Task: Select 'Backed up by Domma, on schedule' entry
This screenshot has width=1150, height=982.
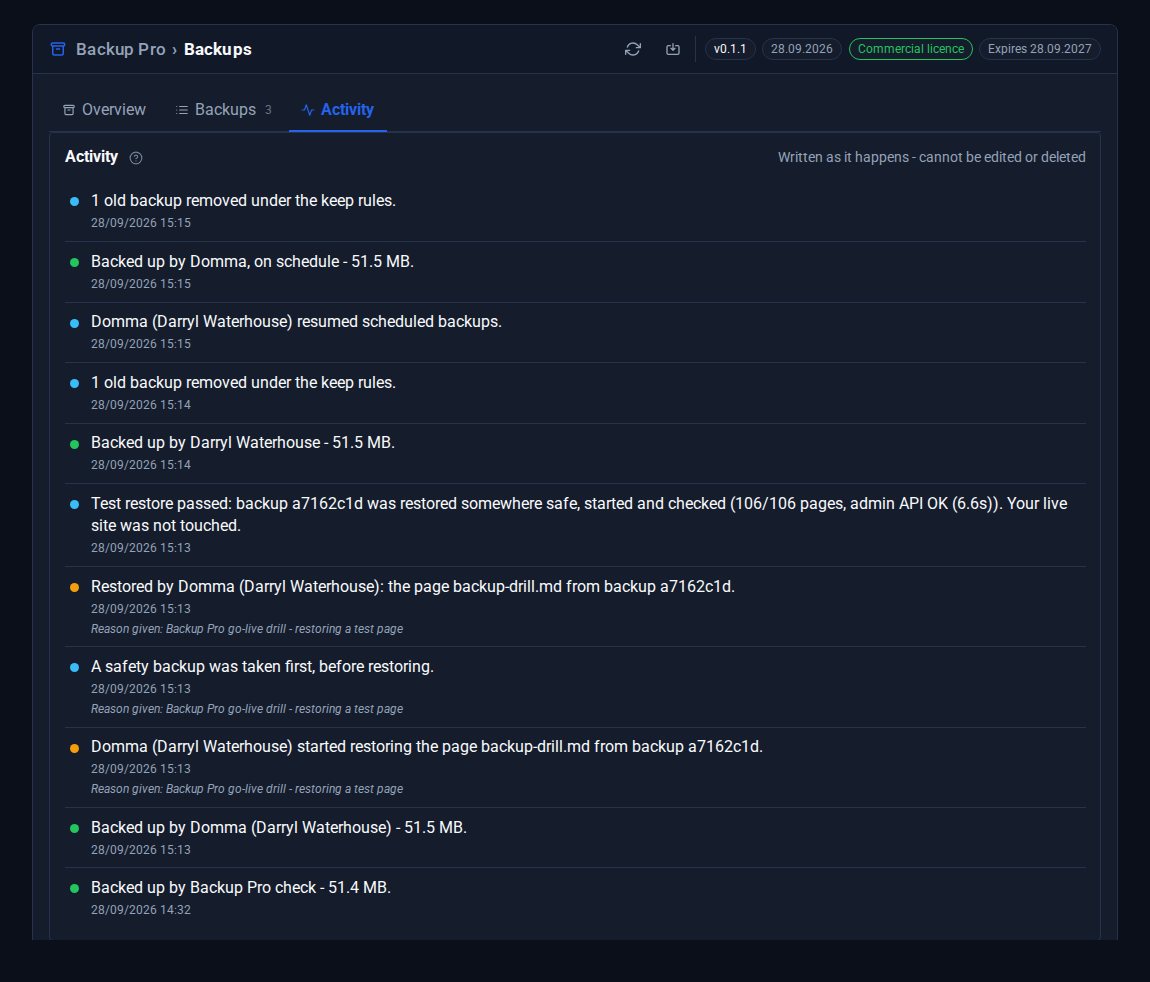Action: [575, 272]
